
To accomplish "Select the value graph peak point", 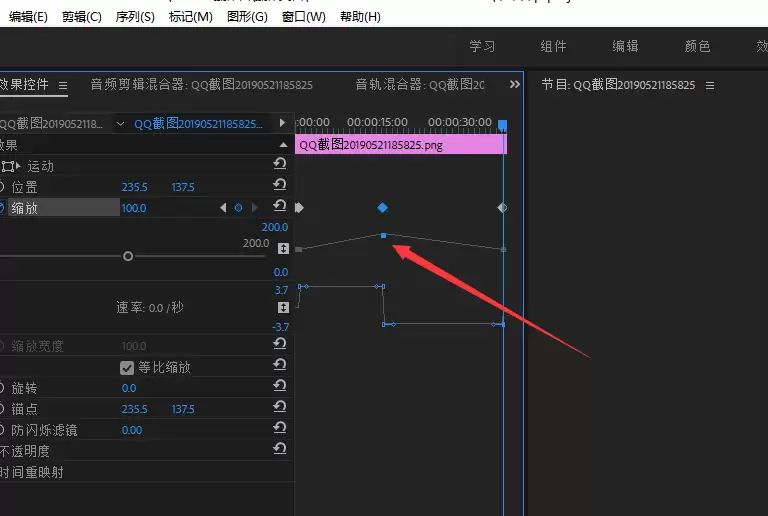I will [384, 235].
